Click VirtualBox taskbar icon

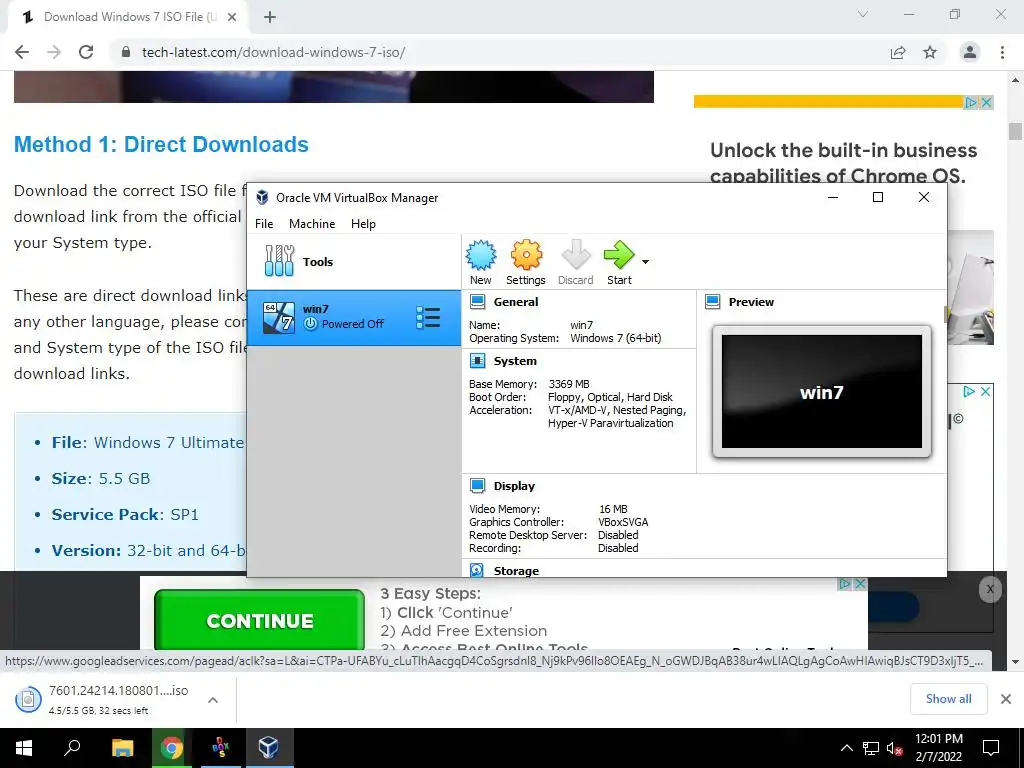(x=269, y=748)
